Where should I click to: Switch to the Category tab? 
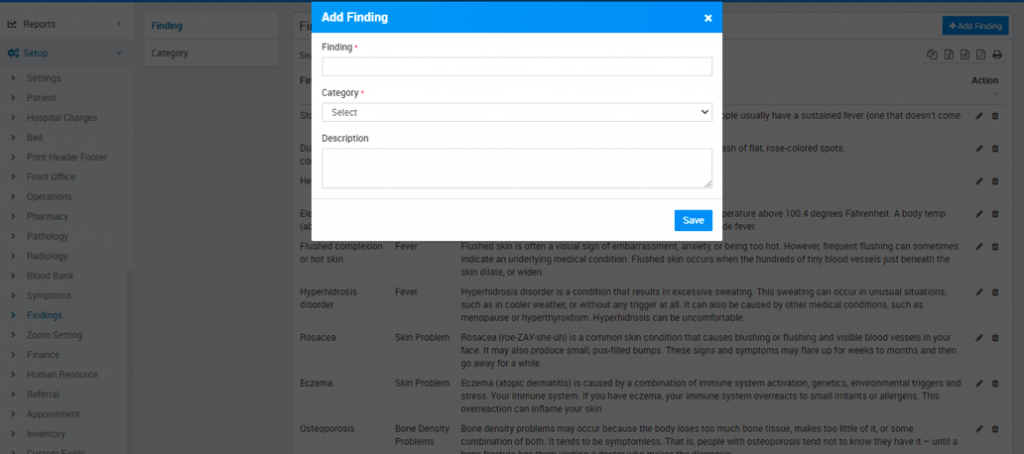tap(168, 53)
